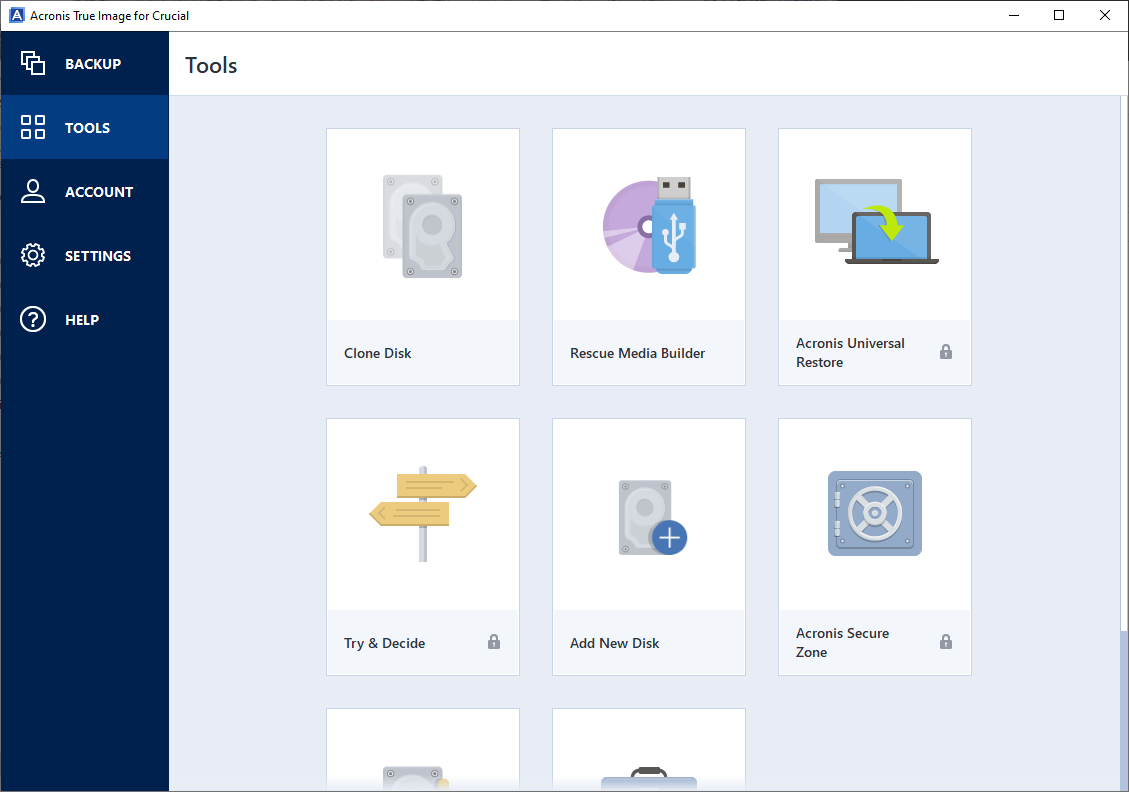
Task: Select the Tools grid icon in sidebar
Action: point(32,127)
